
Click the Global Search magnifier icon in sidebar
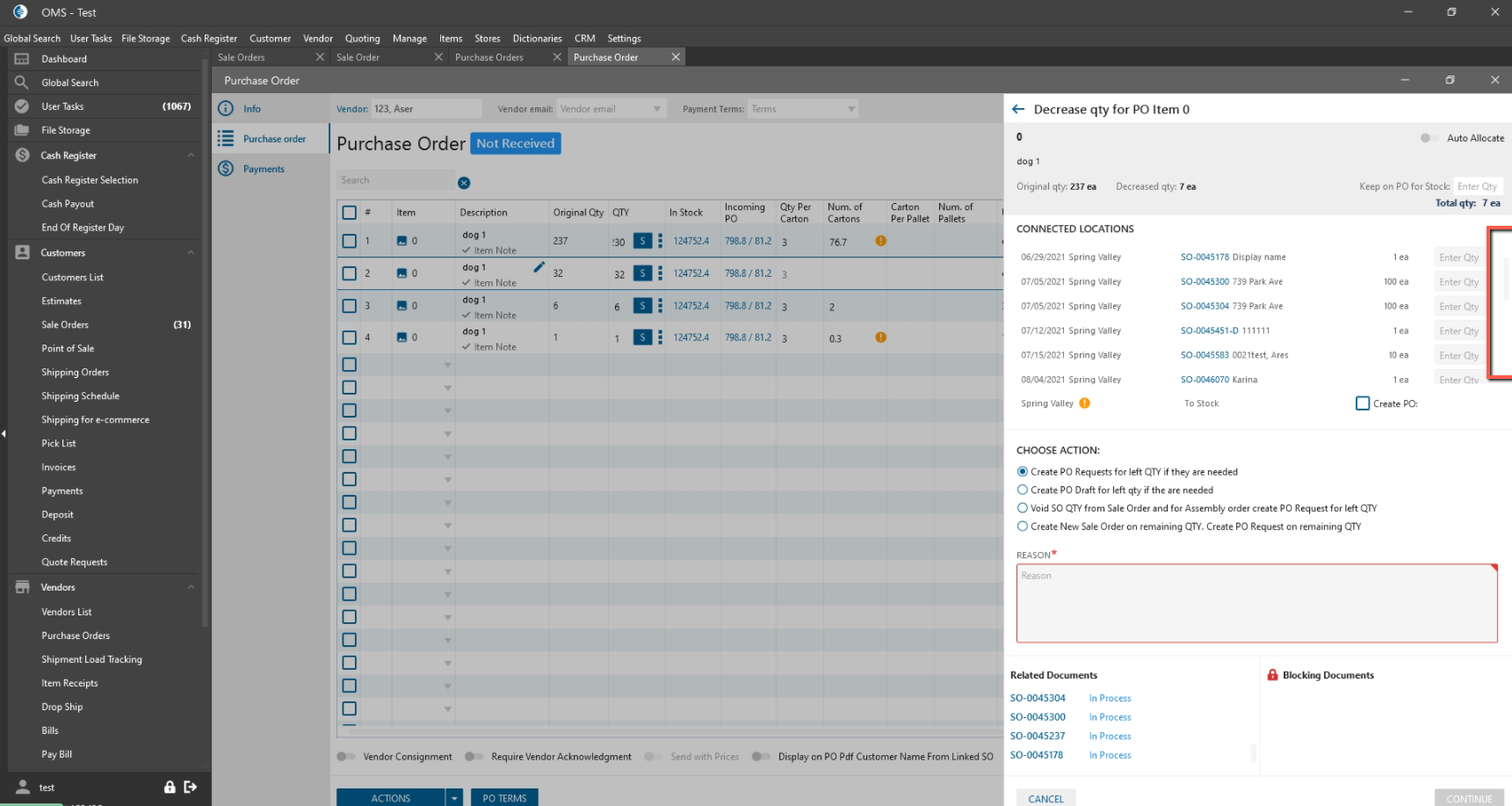tap(22, 83)
